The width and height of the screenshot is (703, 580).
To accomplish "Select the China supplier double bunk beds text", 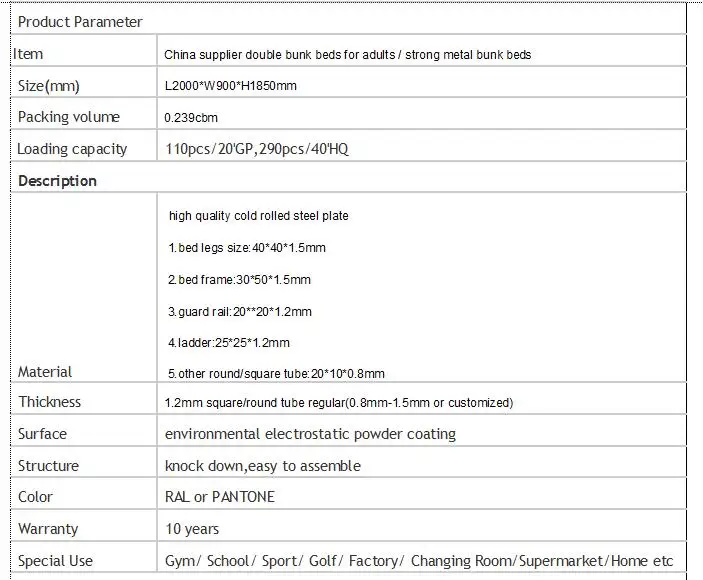I will (348, 55).
